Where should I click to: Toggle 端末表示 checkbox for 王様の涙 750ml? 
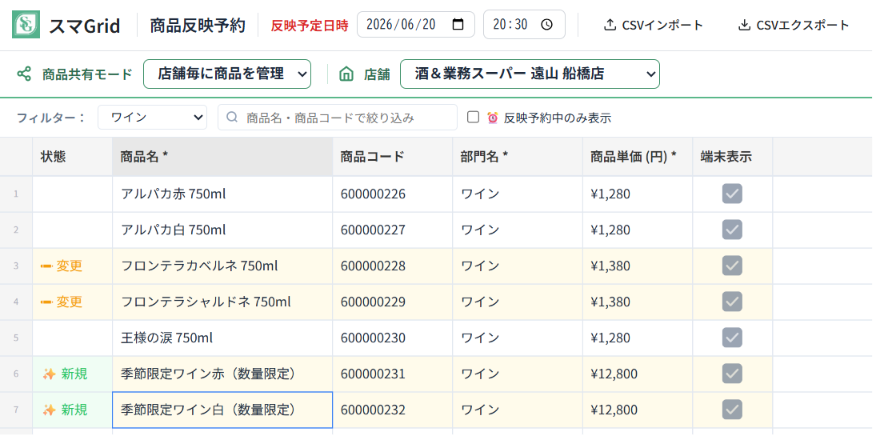pyautogui.click(x=732, y=338)
